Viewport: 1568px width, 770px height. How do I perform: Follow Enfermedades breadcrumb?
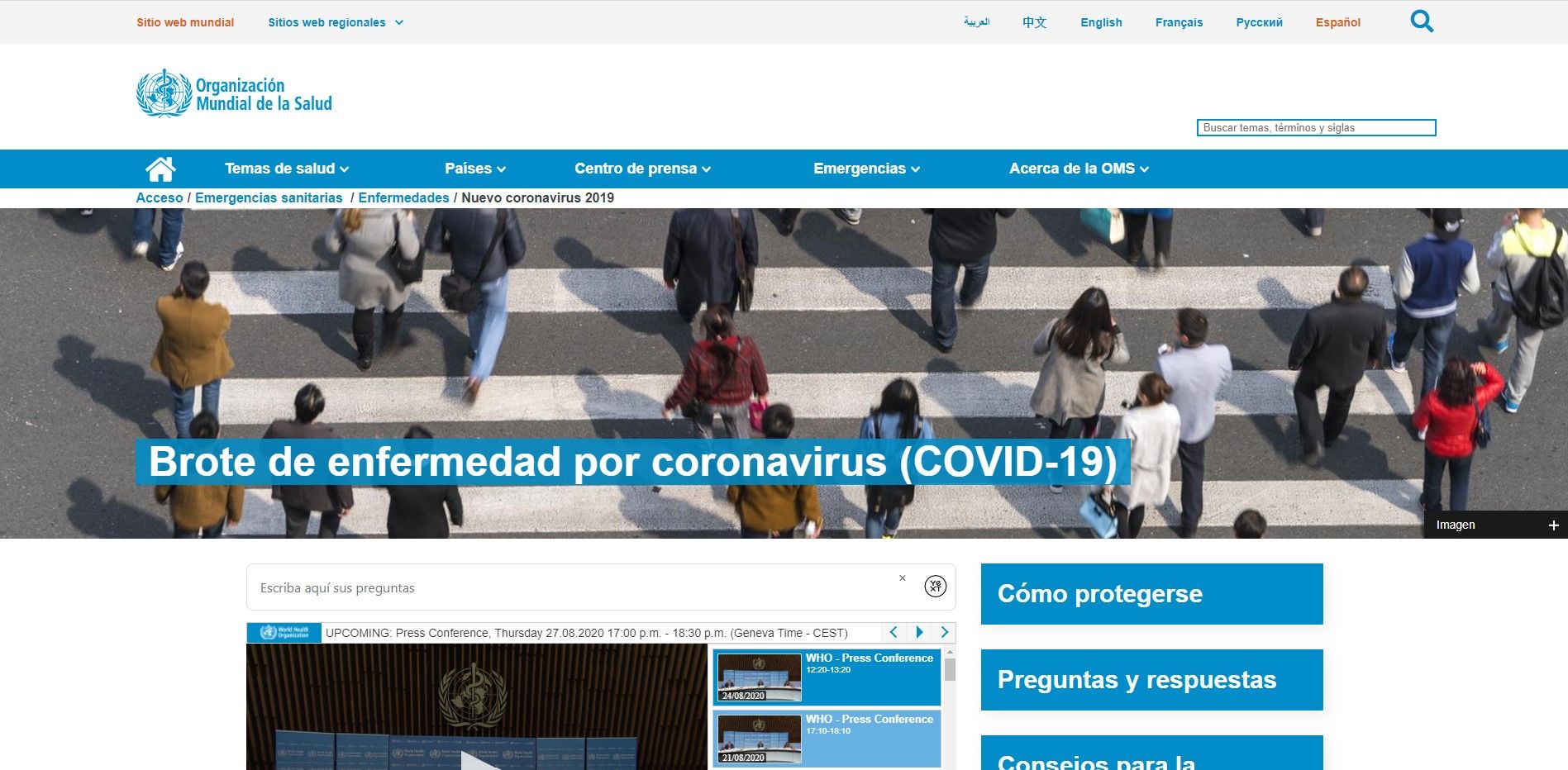(x=403, y=197)
